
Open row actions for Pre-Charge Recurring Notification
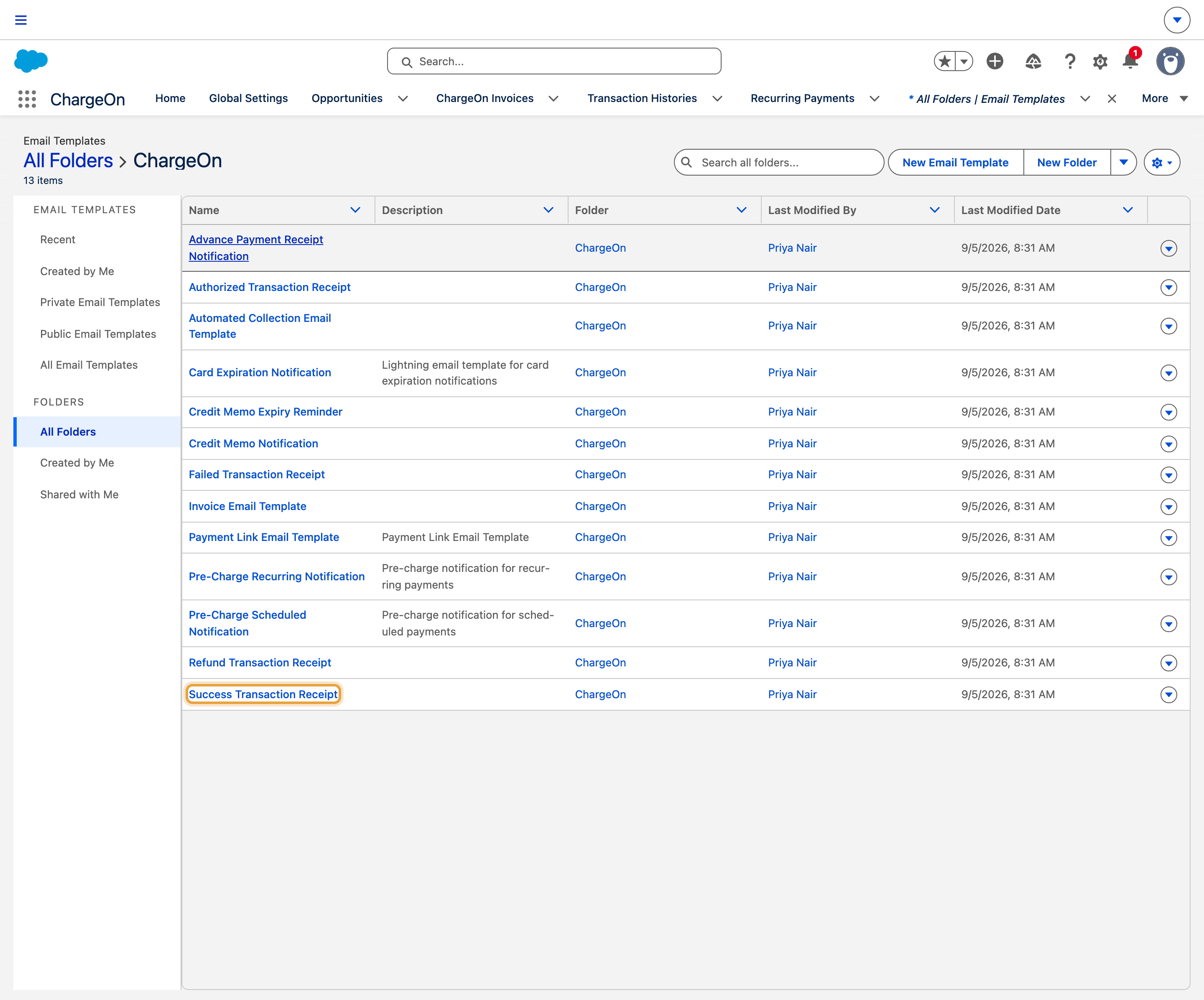[x=1168, y=577]
